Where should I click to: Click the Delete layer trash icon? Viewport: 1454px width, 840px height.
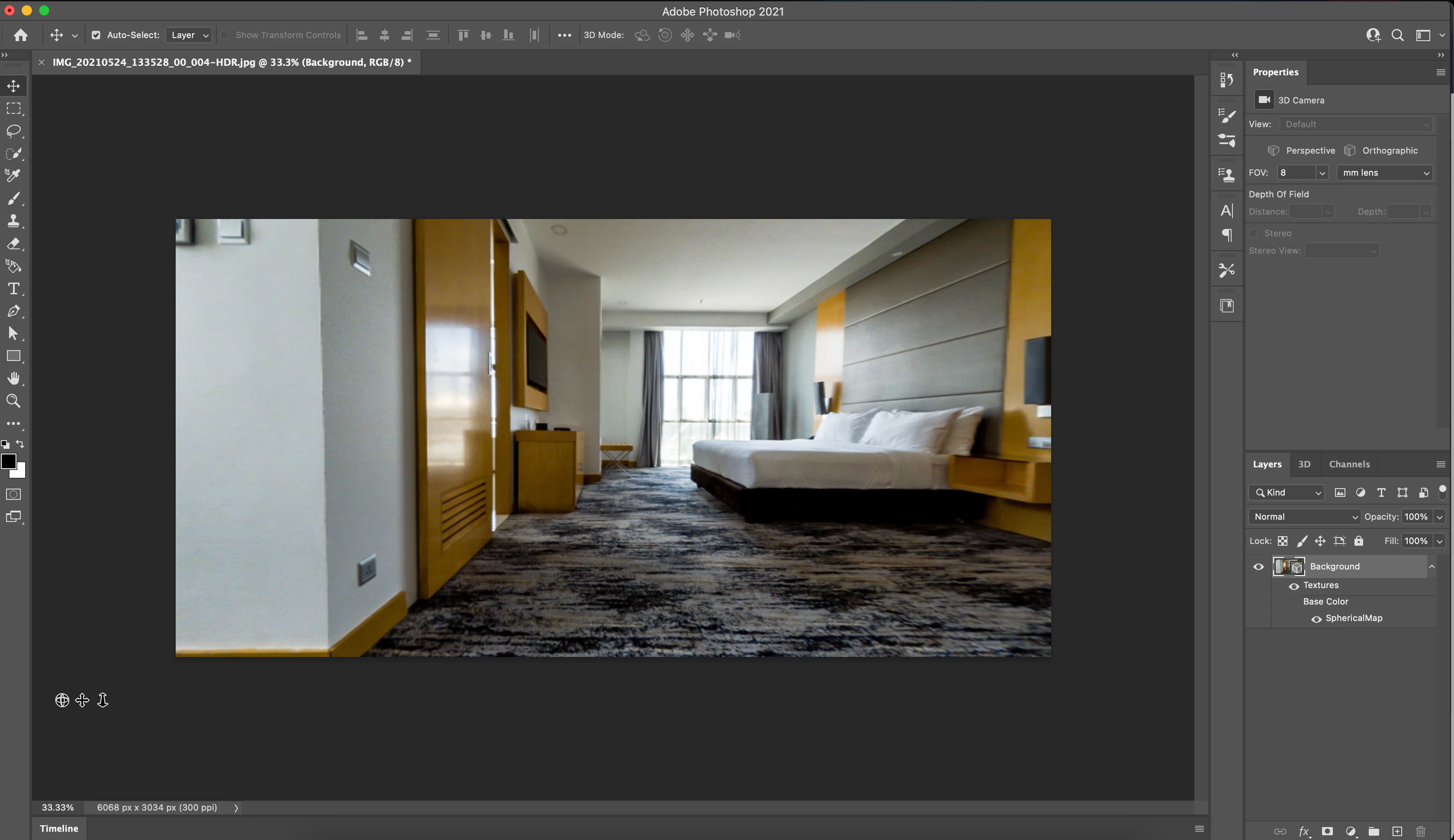click(1421, 831)
